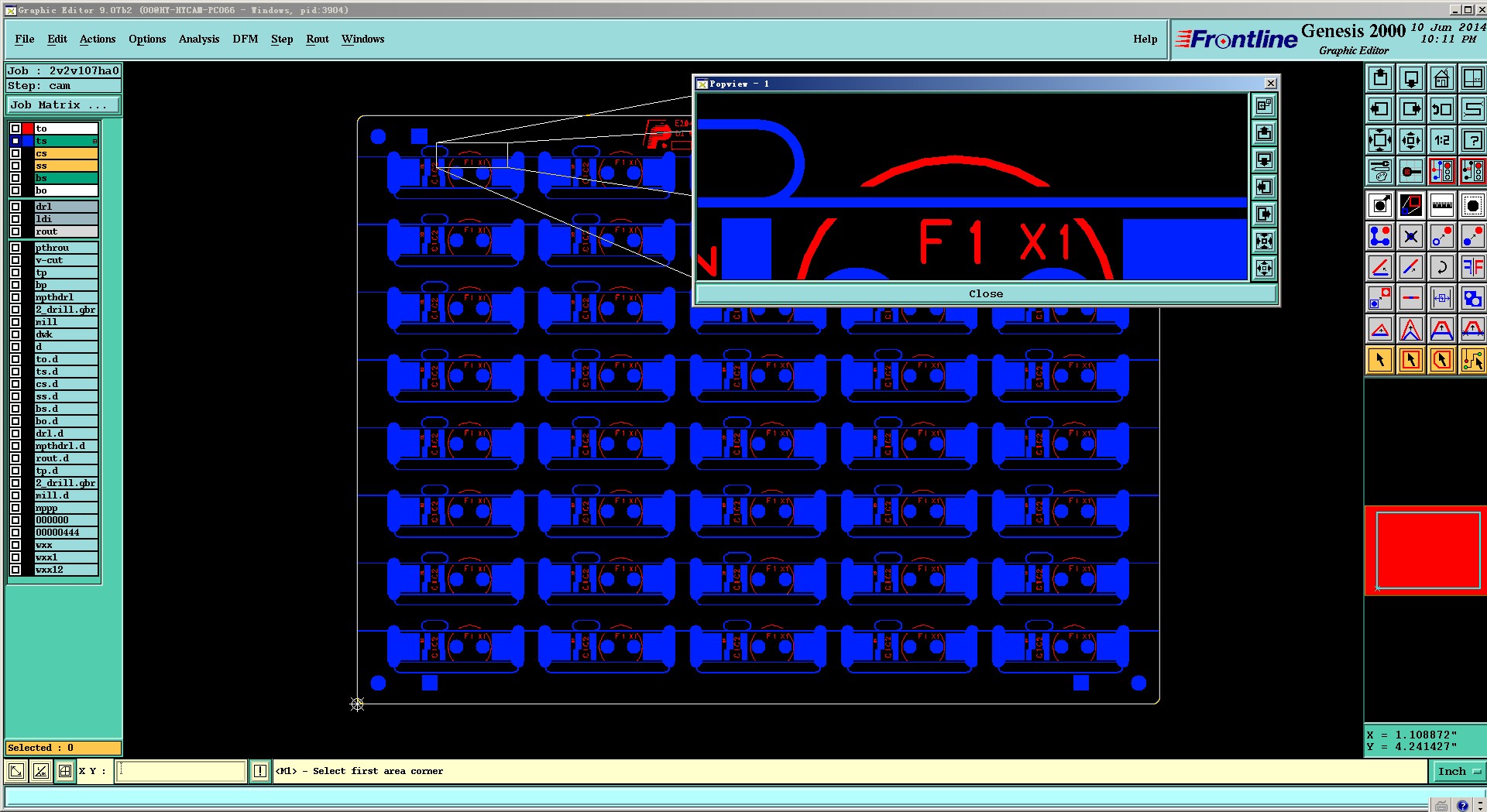Image resolution: width=1487 pixels, height=812 pixels.
Task: Click Popview pan up icon
Action: click(1264, 133)
